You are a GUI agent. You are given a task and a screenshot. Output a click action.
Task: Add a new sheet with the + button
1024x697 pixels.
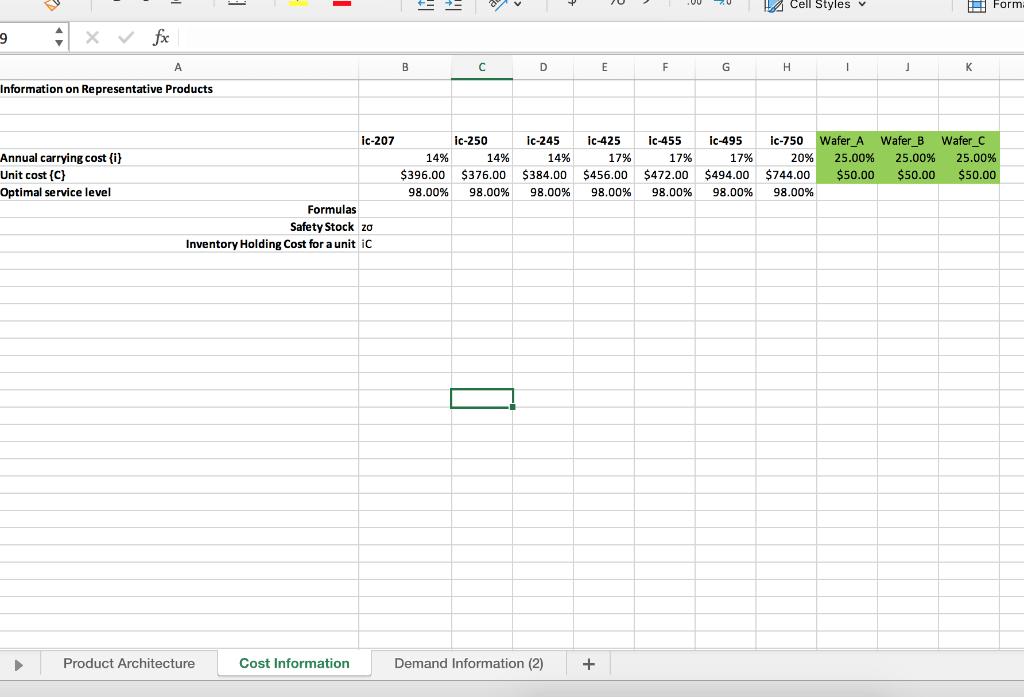tap(588, 663)
